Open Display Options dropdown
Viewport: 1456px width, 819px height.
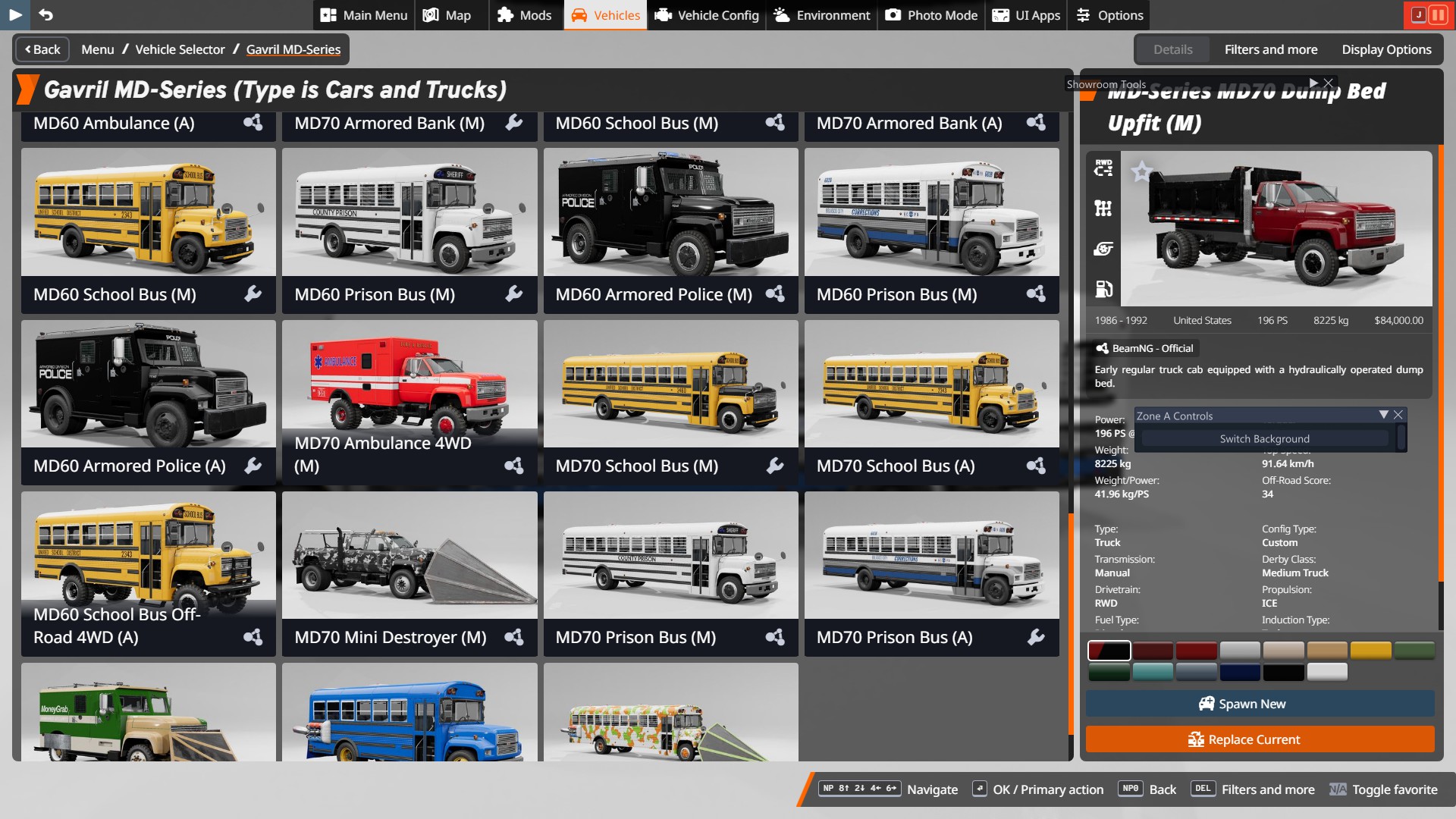pyautogui.click(x=1386, y=49)
